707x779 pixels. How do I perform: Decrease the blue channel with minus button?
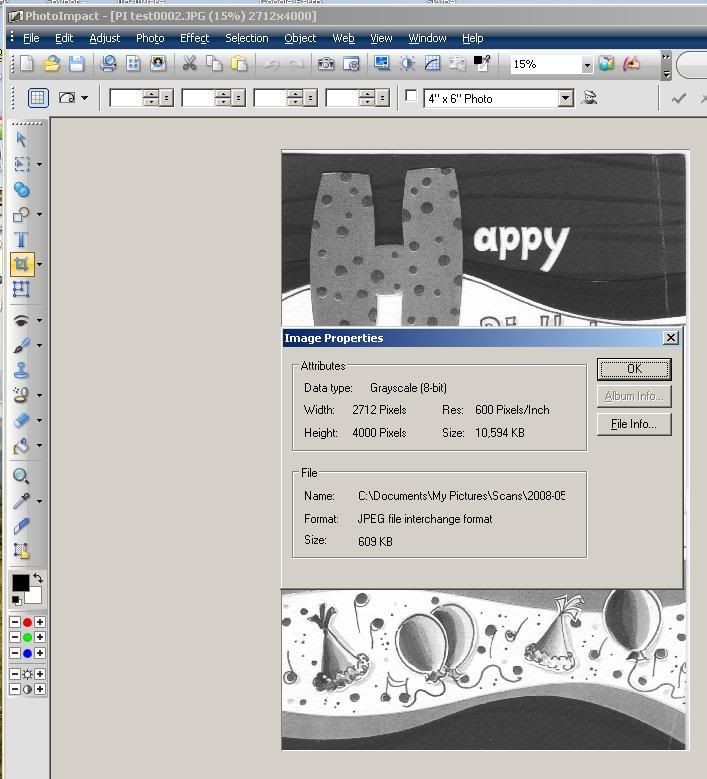(15, 654)
